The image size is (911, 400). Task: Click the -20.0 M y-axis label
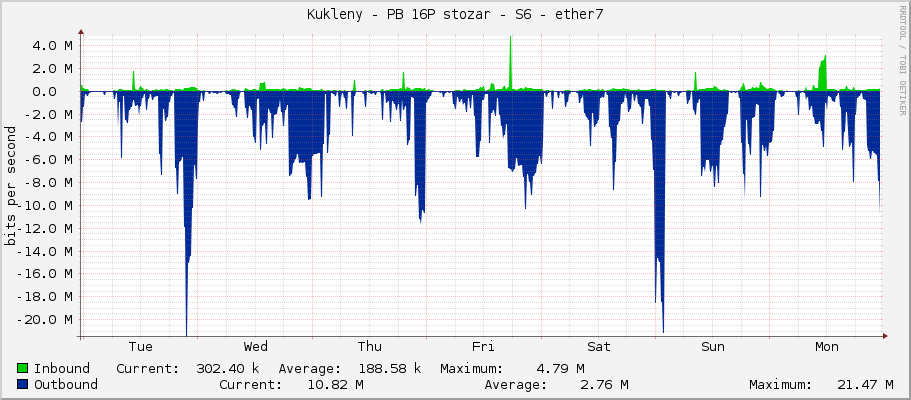44,319
